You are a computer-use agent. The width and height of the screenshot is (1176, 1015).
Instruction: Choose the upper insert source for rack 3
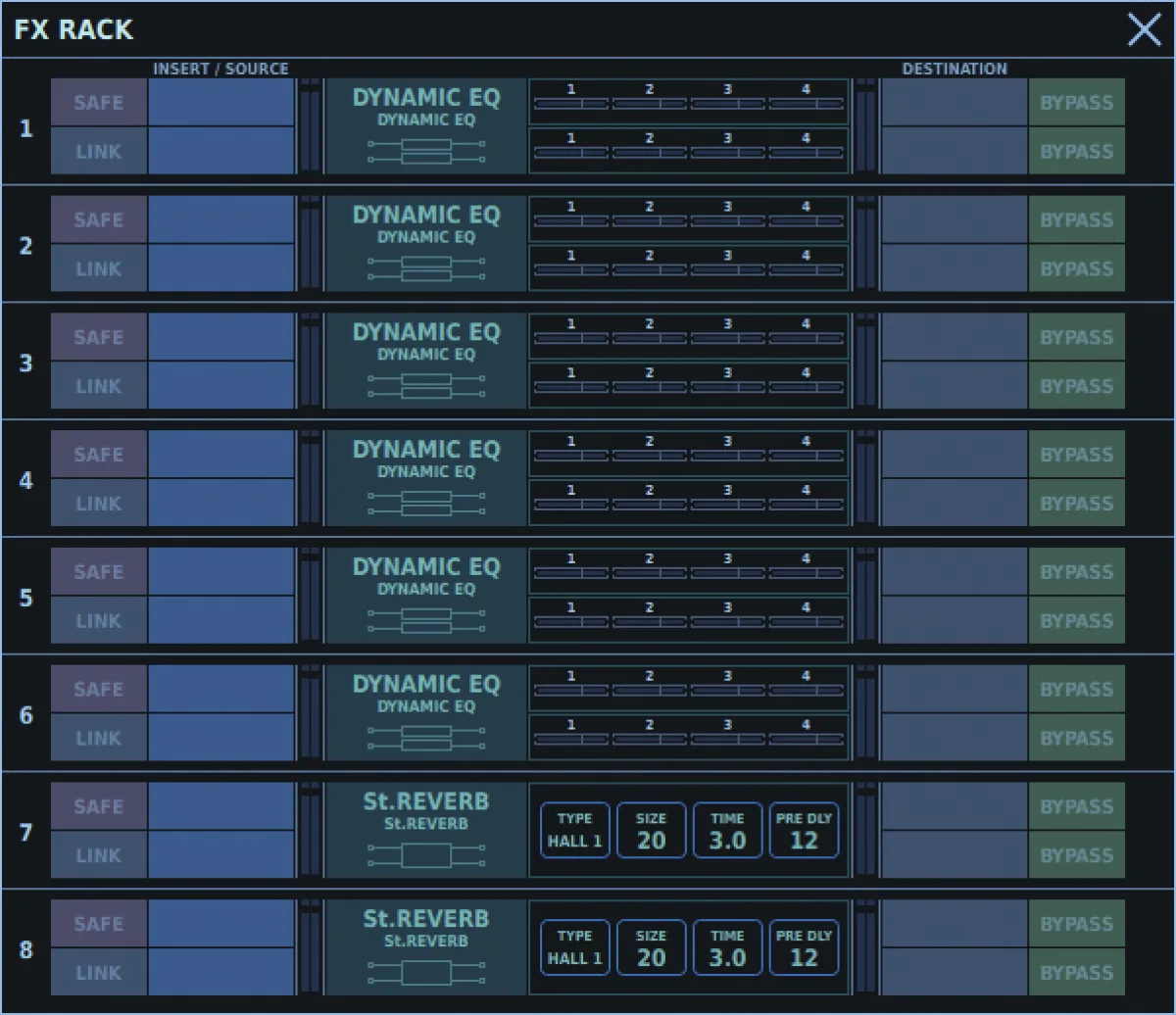pos(221,337)
